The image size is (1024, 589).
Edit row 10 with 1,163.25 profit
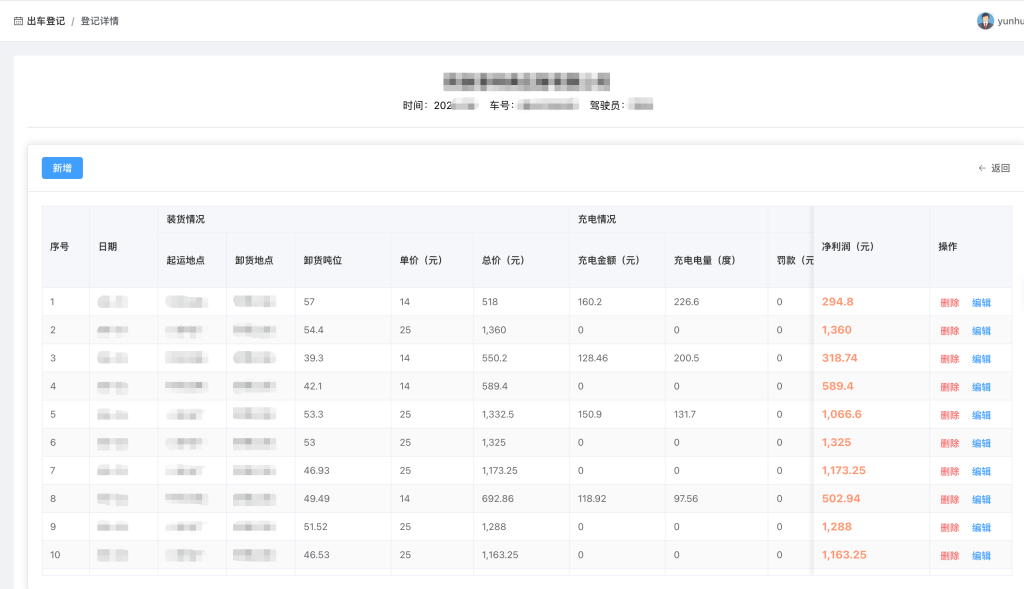[x=981, y=555]
